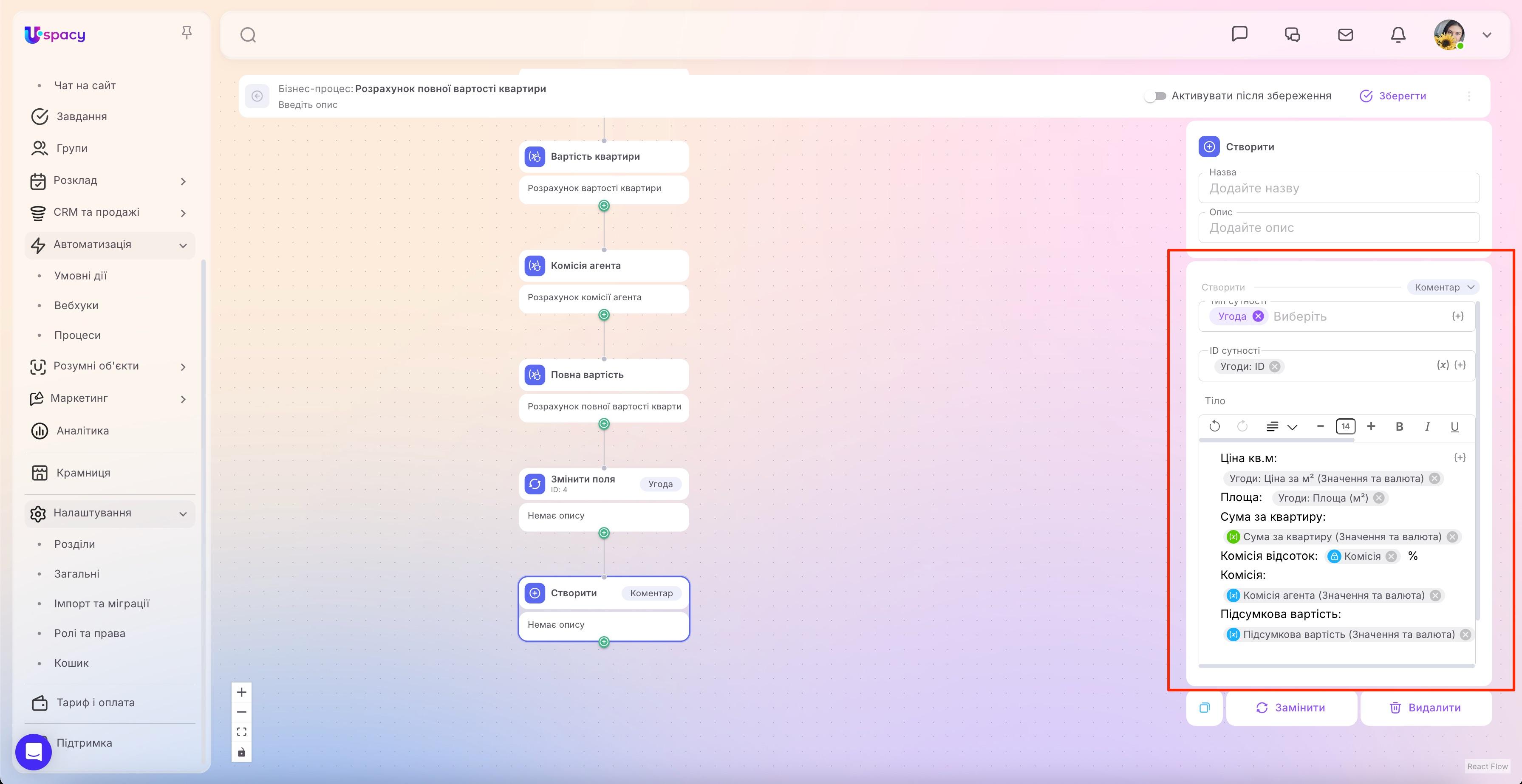Fit the flow view to screen

pyautogui.click(x=242, y=732)
